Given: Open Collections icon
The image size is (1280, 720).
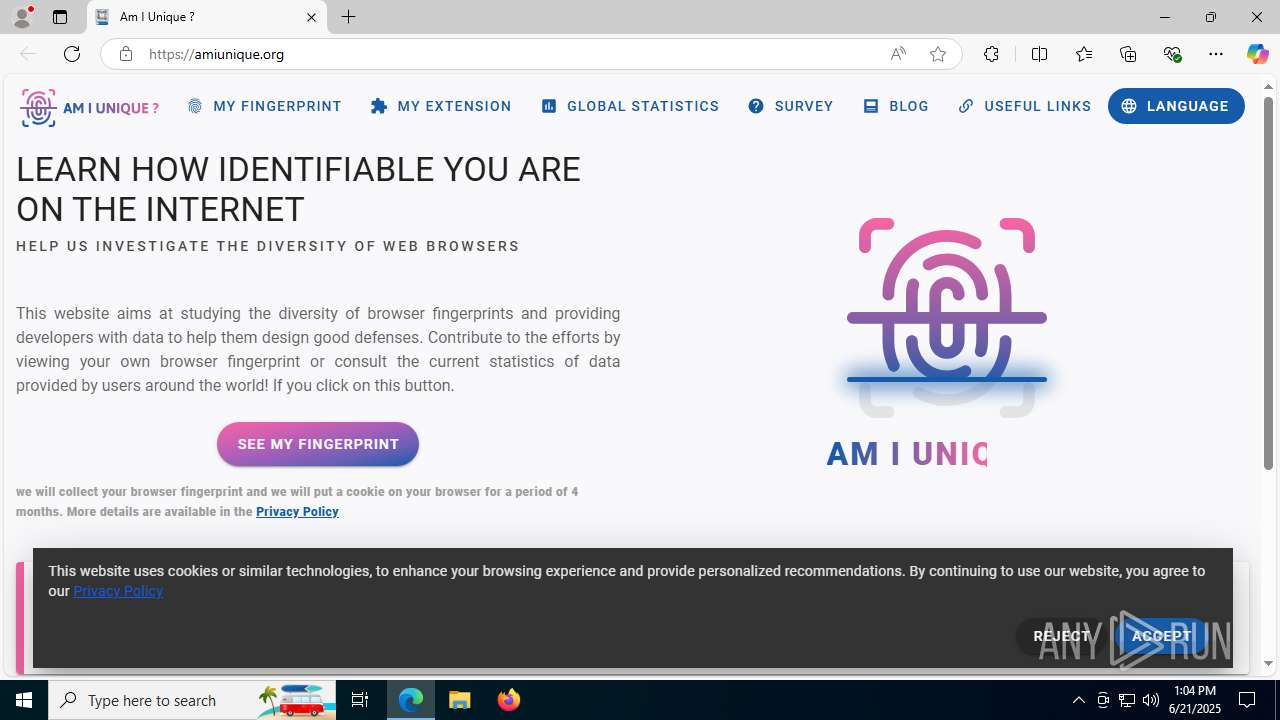Looking at the screenshot, I should click(x=1128, y=54).
